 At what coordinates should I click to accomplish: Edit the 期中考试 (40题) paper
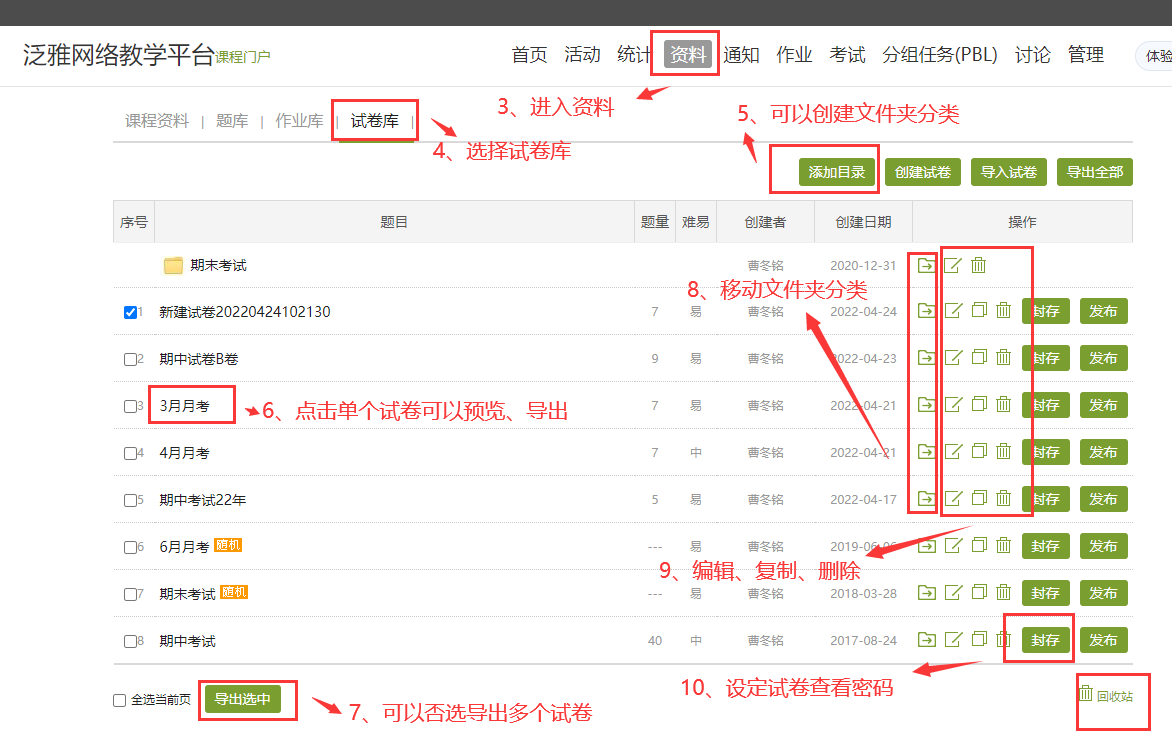[953, 640]
